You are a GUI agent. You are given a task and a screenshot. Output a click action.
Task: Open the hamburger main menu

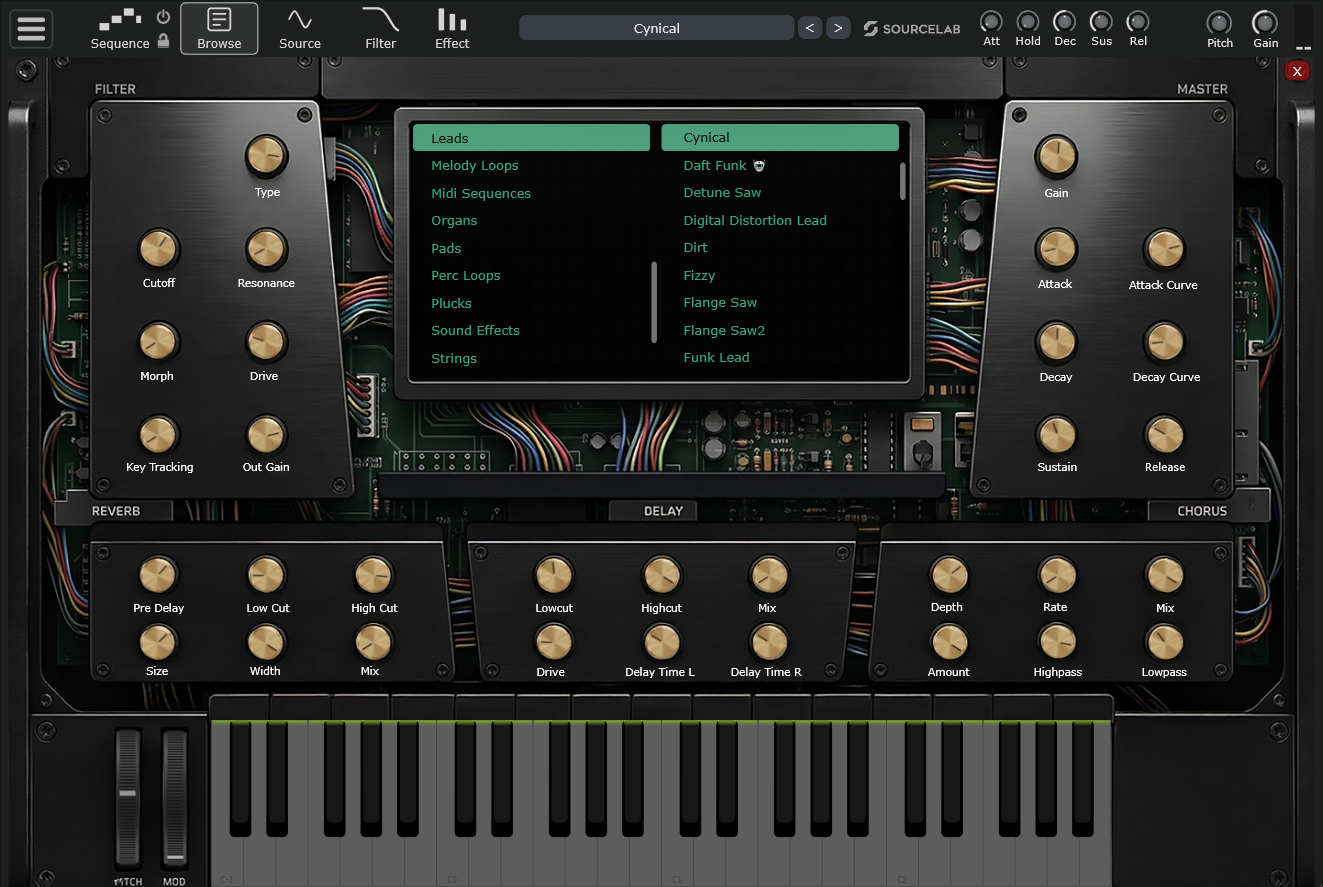(31, 28)
